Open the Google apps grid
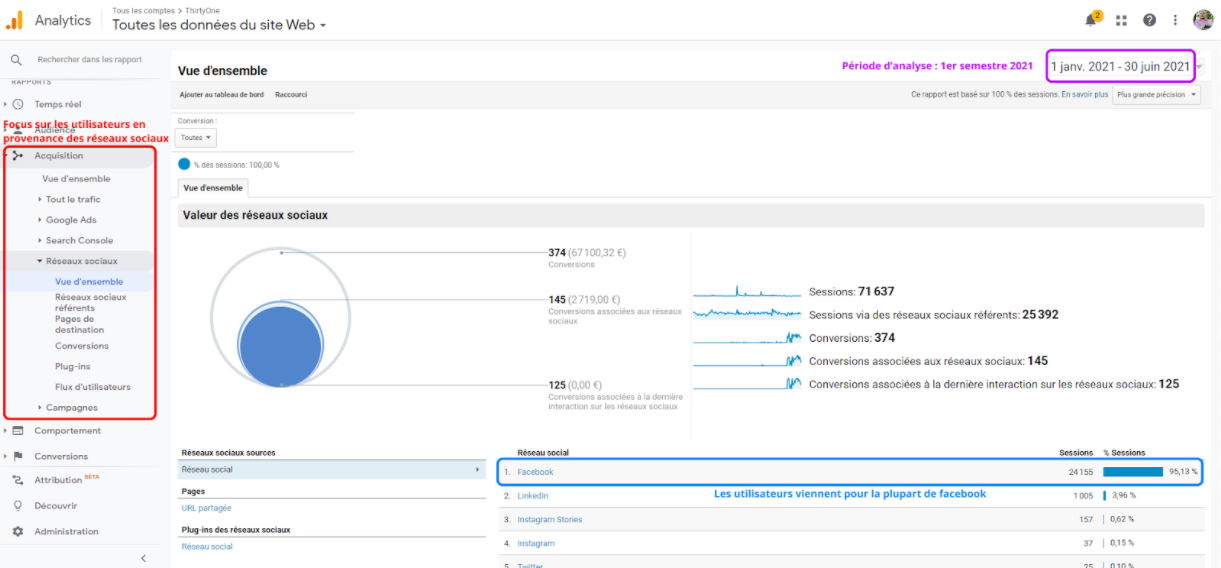 click(1122, 20)
